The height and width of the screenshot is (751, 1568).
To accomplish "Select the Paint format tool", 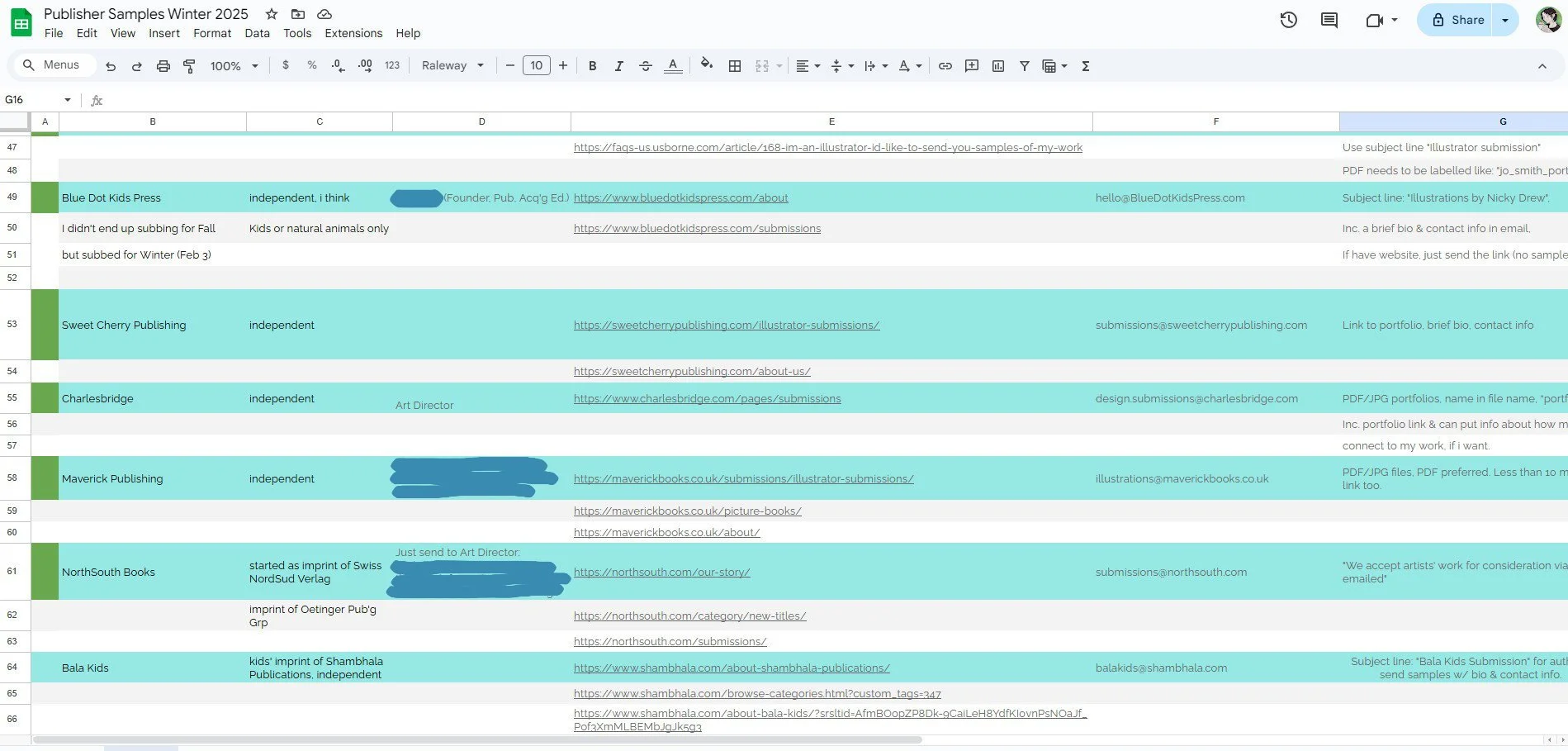I will click(189, 66).
